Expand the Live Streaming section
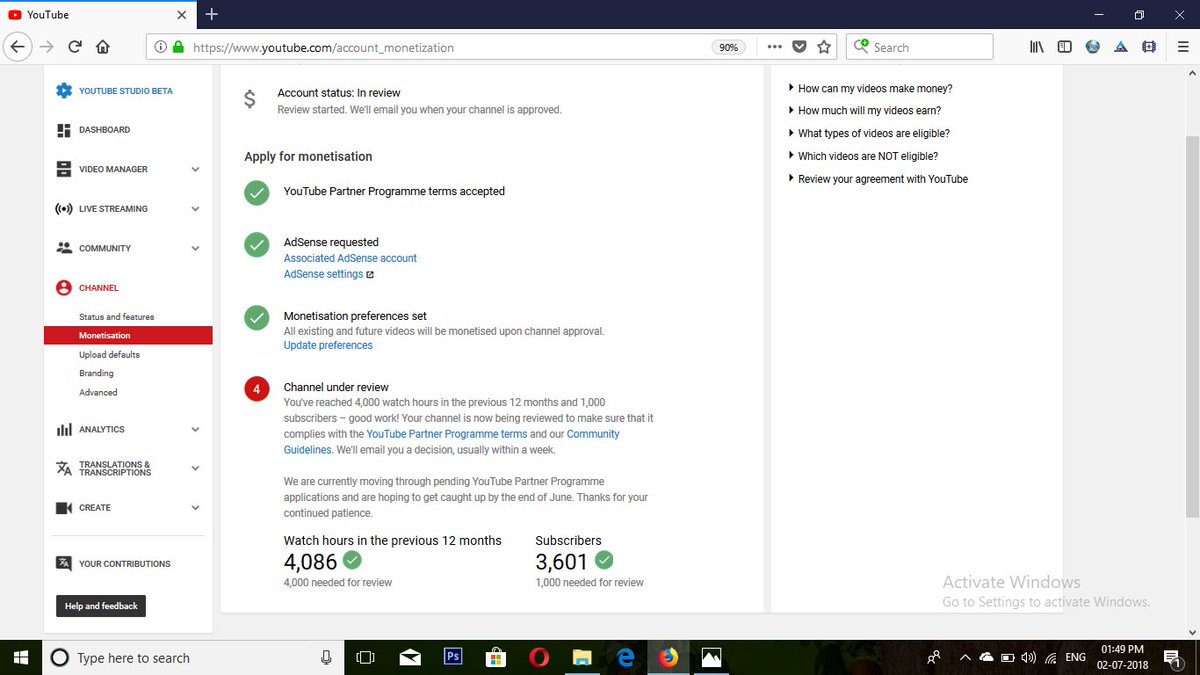This screenshot has height=675, width=1200. [195, 209]
